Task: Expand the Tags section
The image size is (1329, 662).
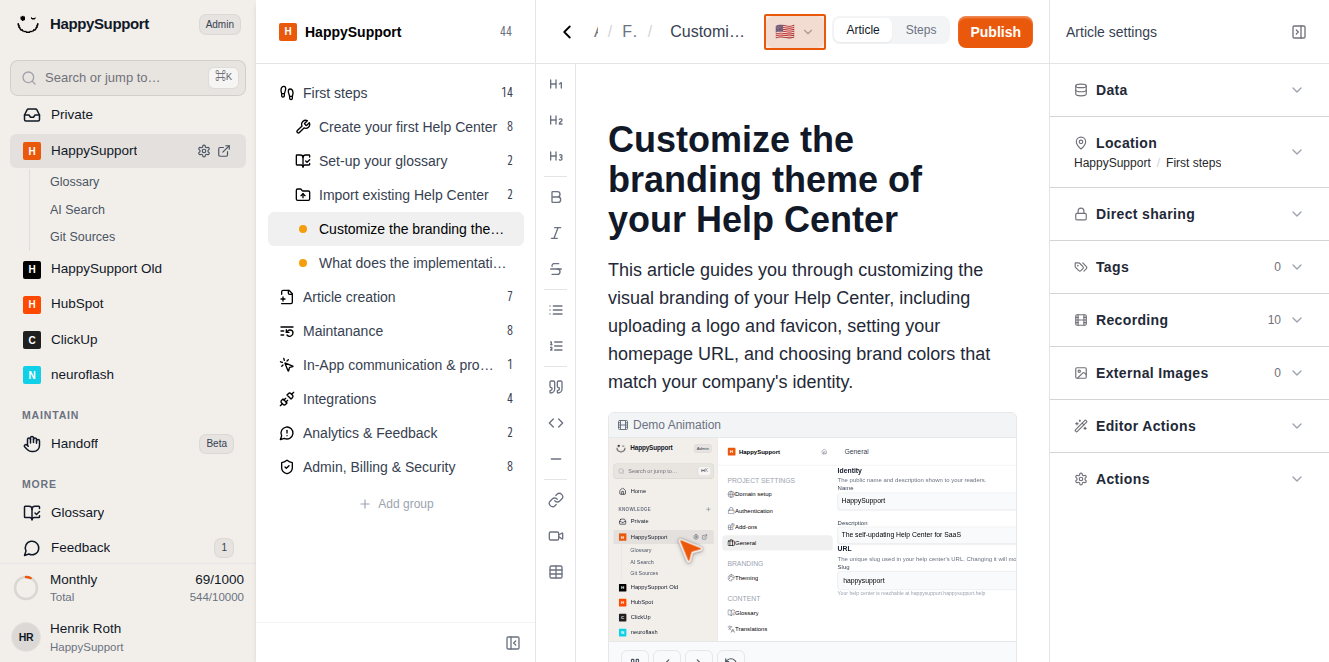Action: click(1189, 267)
